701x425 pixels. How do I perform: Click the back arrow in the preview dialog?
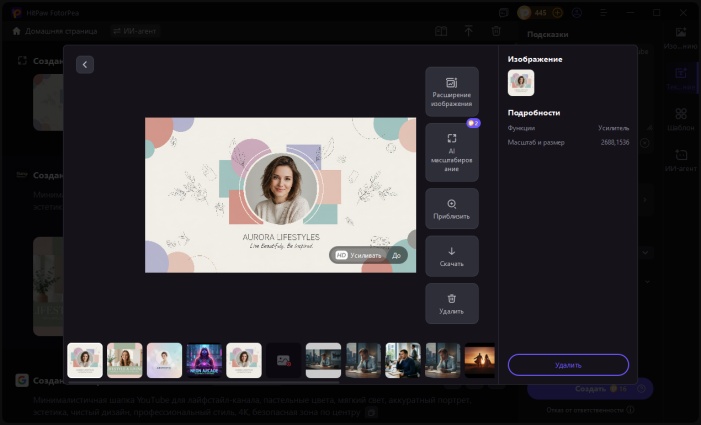pos(85,64)
